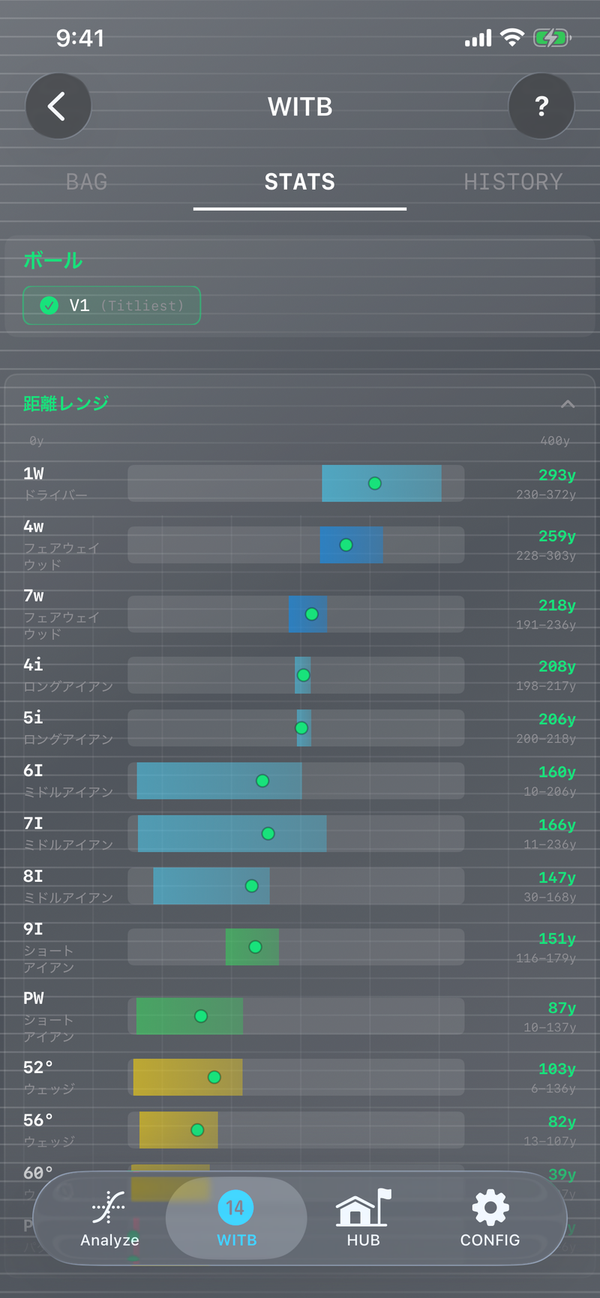The image size is (600, 1298).
Task: Open the help question mark button
Action: coord(541,106)
